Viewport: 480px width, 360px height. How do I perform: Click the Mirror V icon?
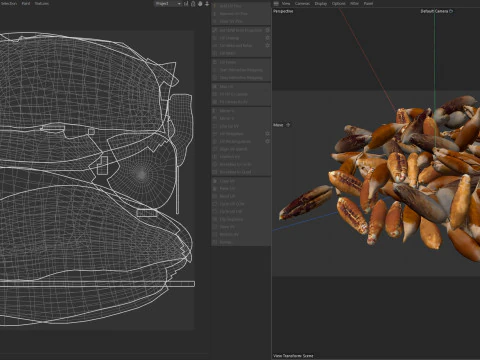215,118
